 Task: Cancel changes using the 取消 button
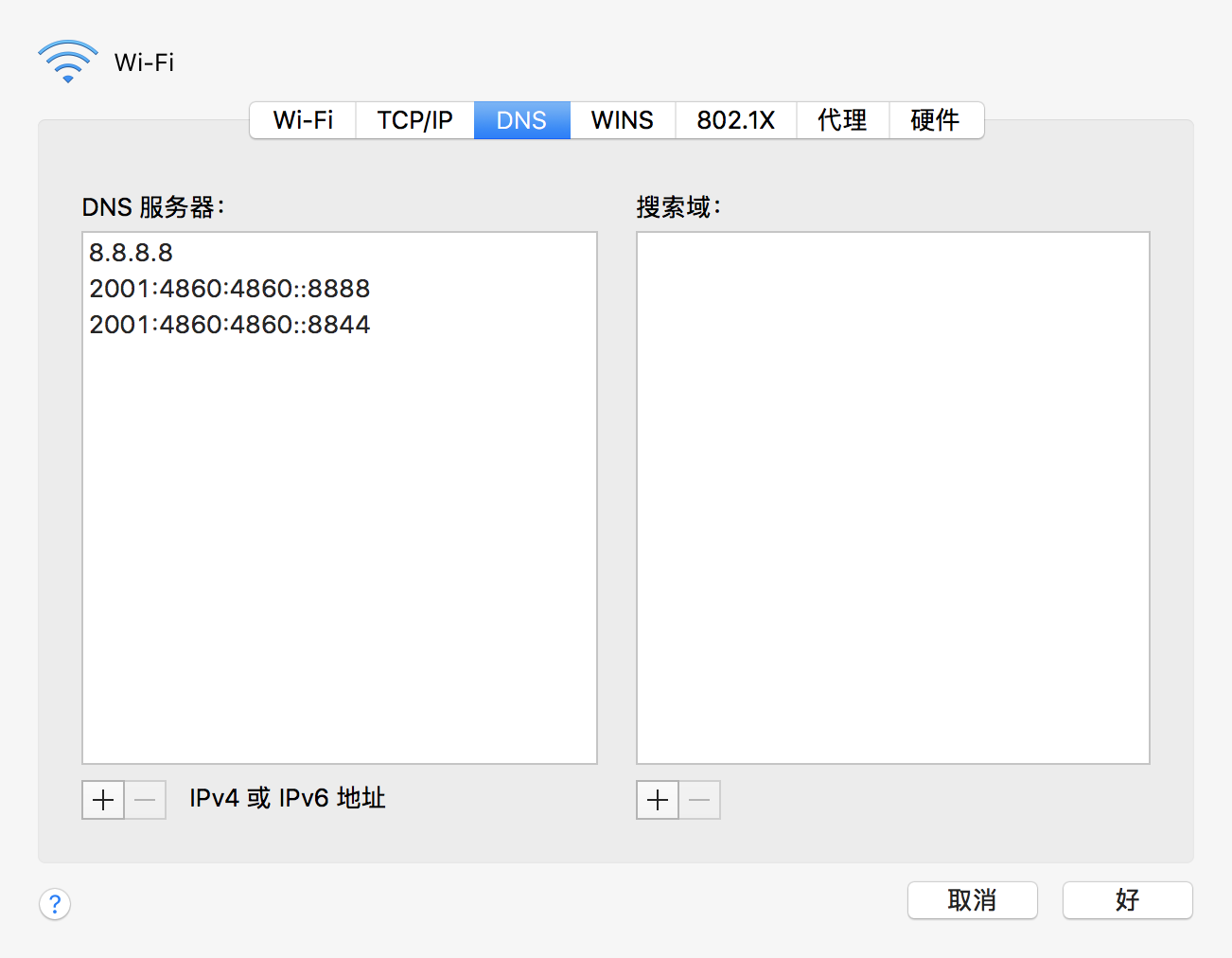[x=972, y=900]
